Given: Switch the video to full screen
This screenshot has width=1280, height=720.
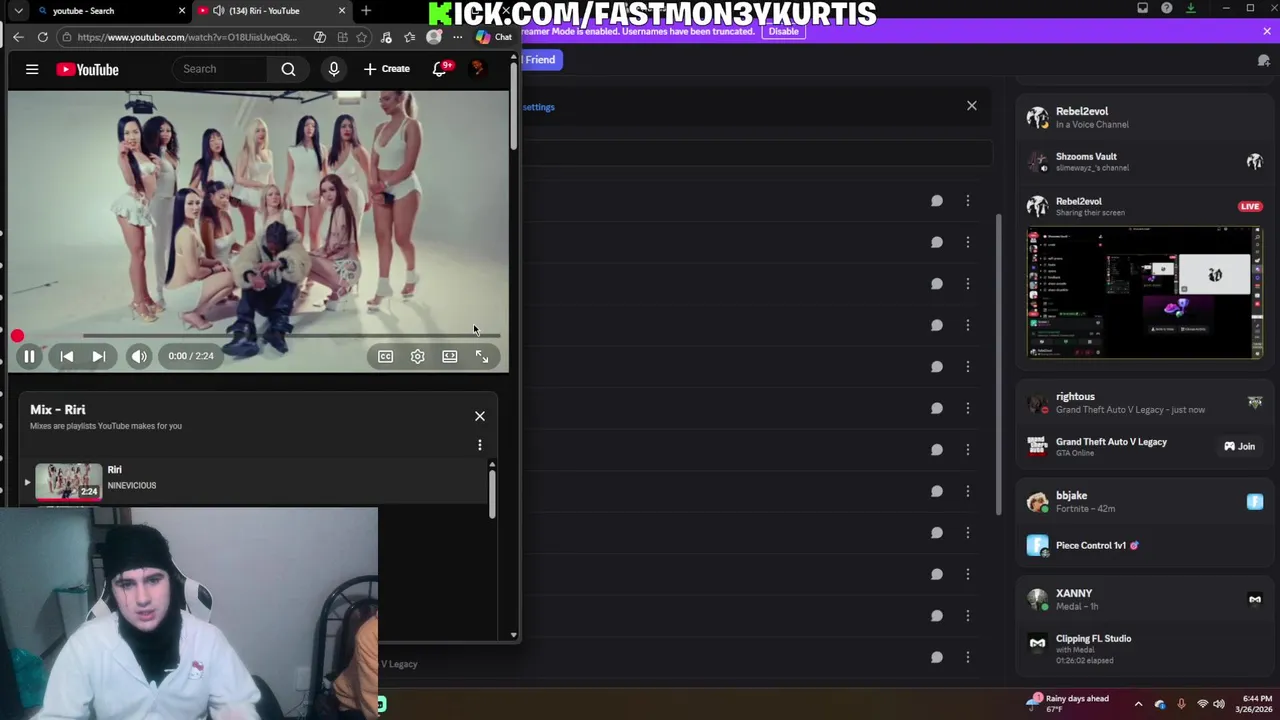Looking at the screenshot, I should tap(482, 356).
